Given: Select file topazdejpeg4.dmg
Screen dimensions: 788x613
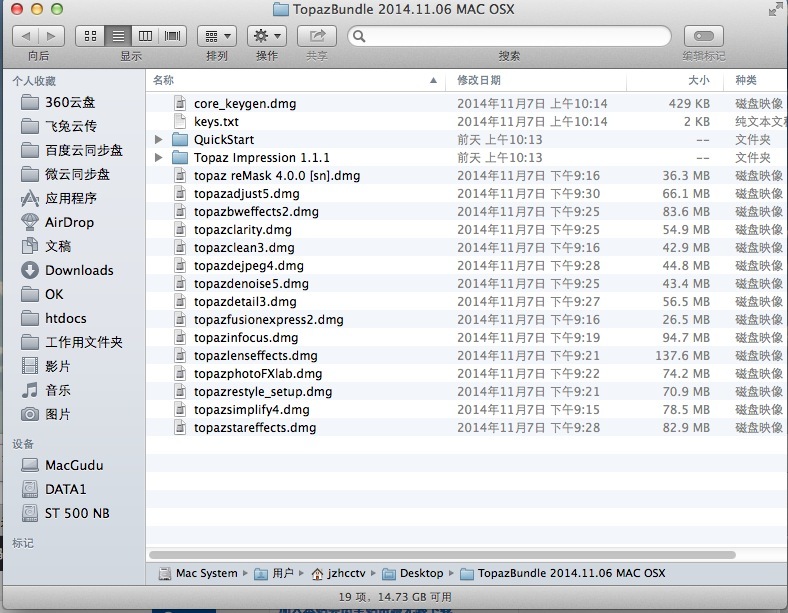Looking at the screenshot, I should [x=467, y=266].
